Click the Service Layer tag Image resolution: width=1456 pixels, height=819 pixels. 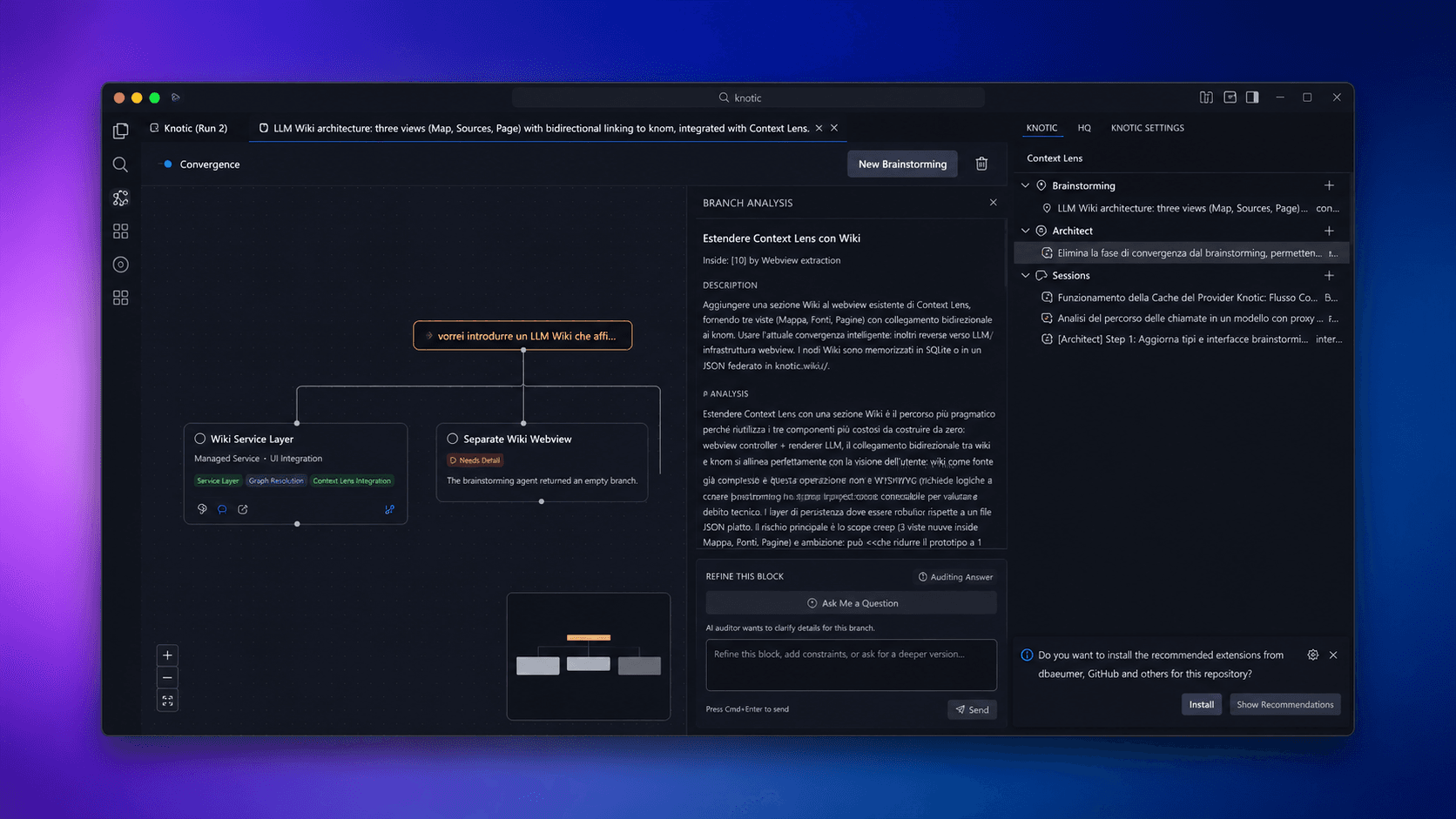point(218,480)
